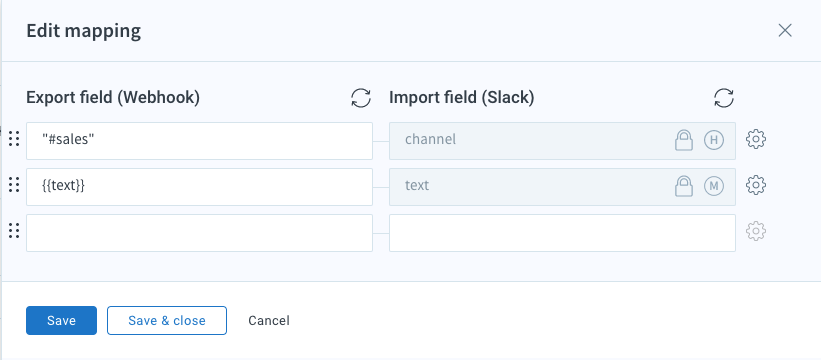This screenshot has height=360, width=821.
Task: Focus the empty export field input
Action: pyautogui.click(x=199, y=233)
